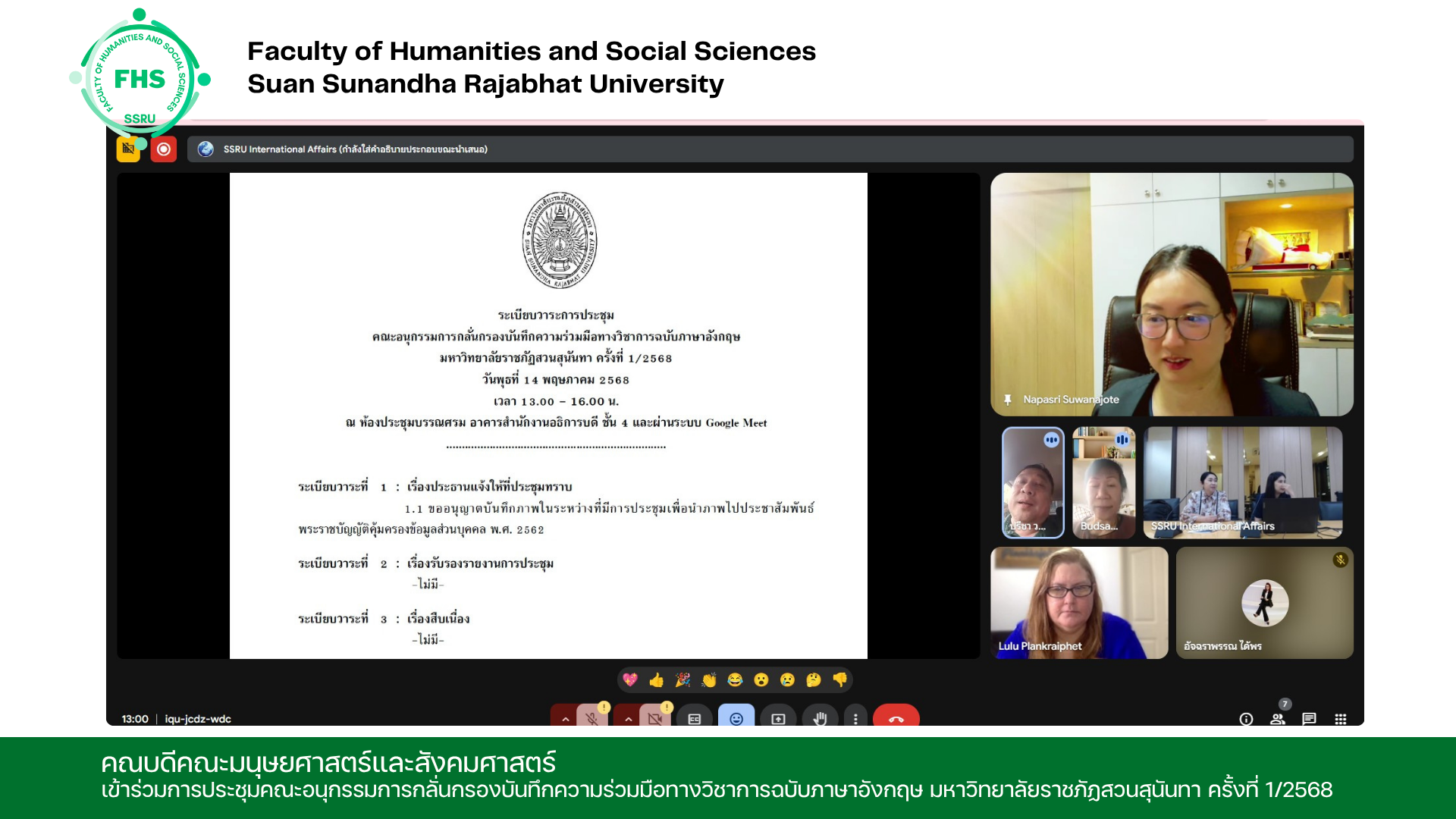The width and height of the screenshot is (1456, 819).
Task: Toggle the disabled camera button
Action: click(x=655, y=717)
